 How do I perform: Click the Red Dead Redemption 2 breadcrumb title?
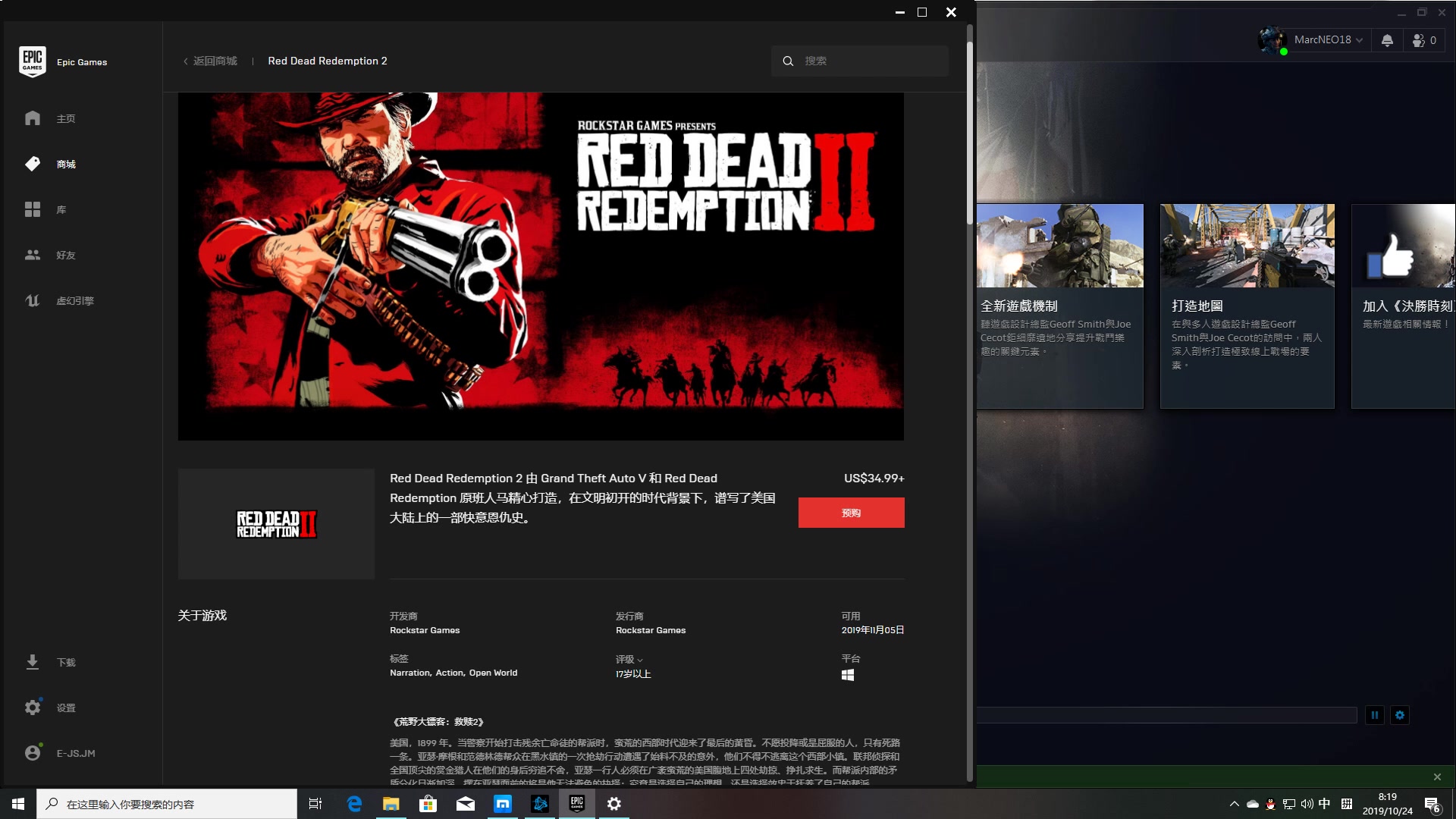click(x=328, y=61)
